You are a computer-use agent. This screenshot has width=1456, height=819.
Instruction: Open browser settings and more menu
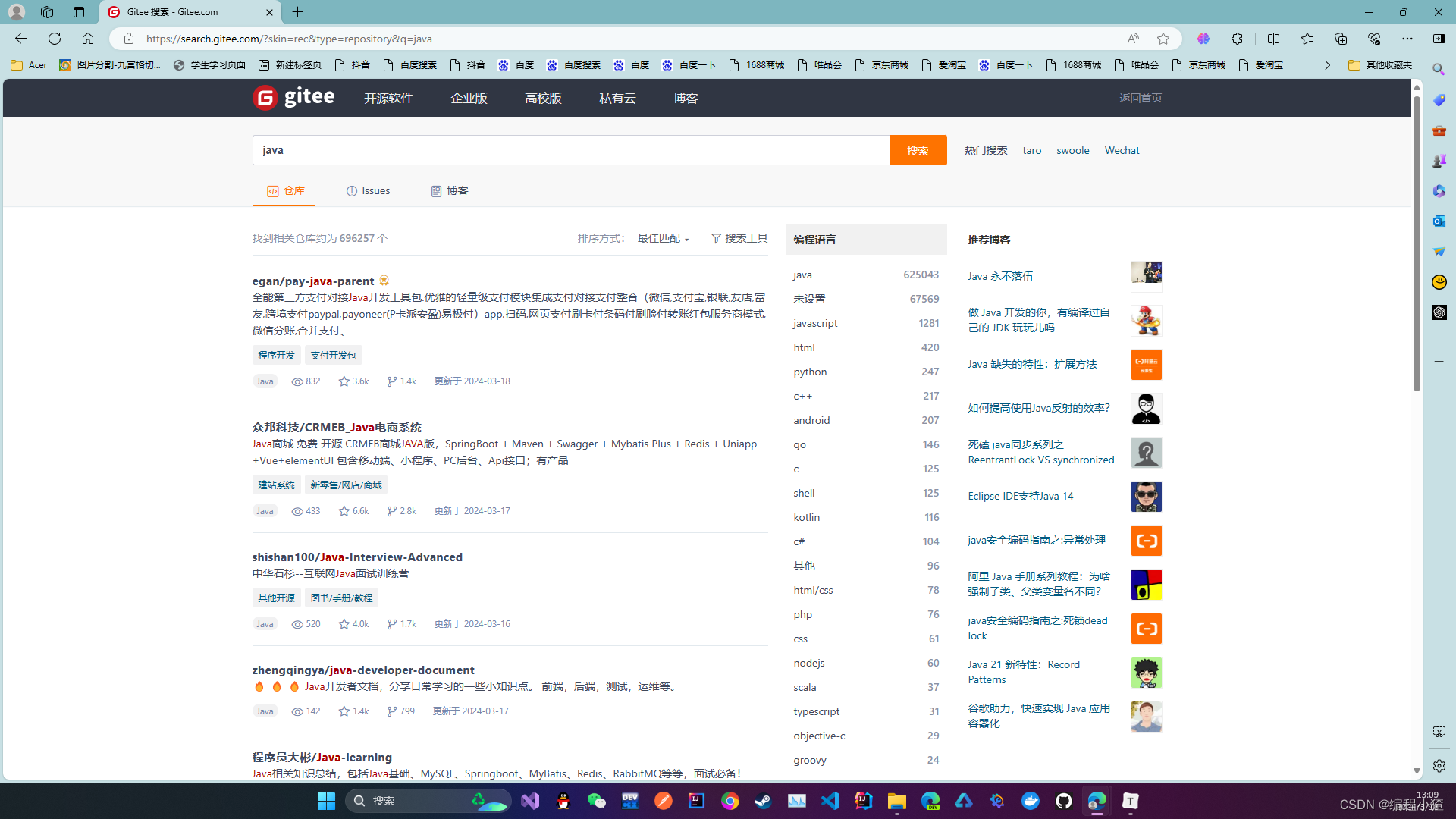tap(1407, 39)
